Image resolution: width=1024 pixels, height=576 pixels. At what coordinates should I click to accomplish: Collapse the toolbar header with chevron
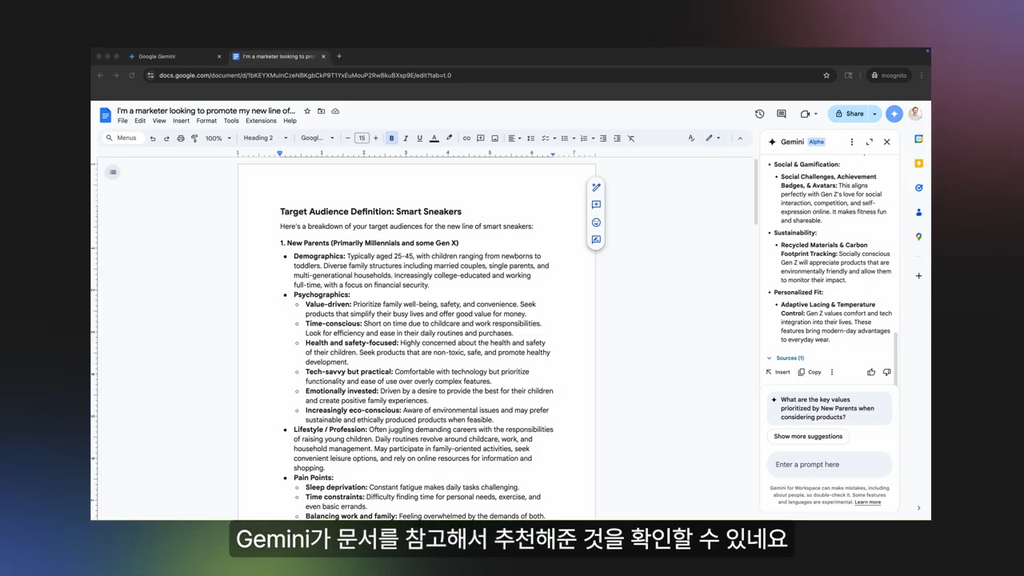pyautogui.click(x=740, y=138)
